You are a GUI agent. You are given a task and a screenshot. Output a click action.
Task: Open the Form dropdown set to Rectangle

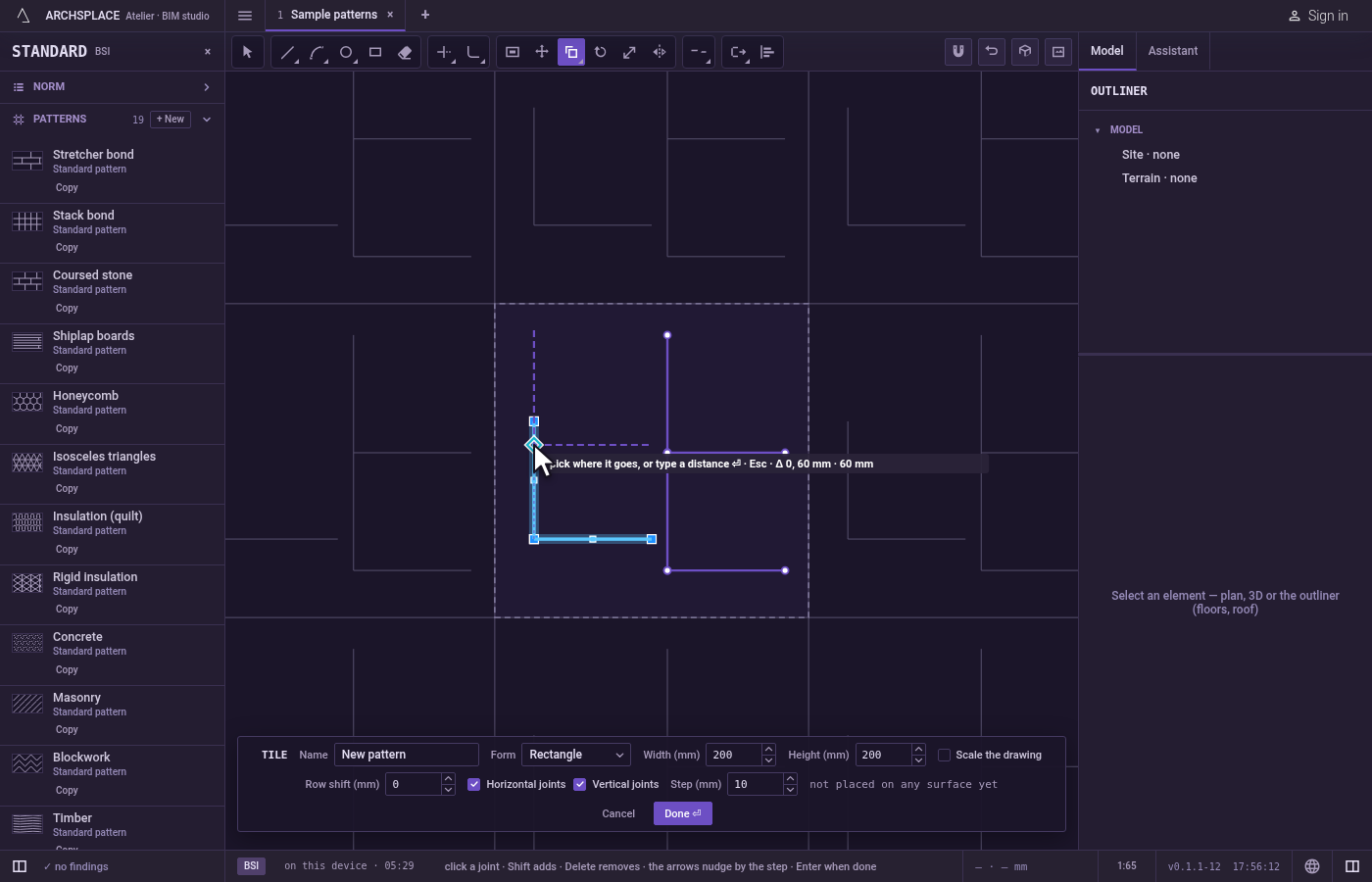coord(576,755)
